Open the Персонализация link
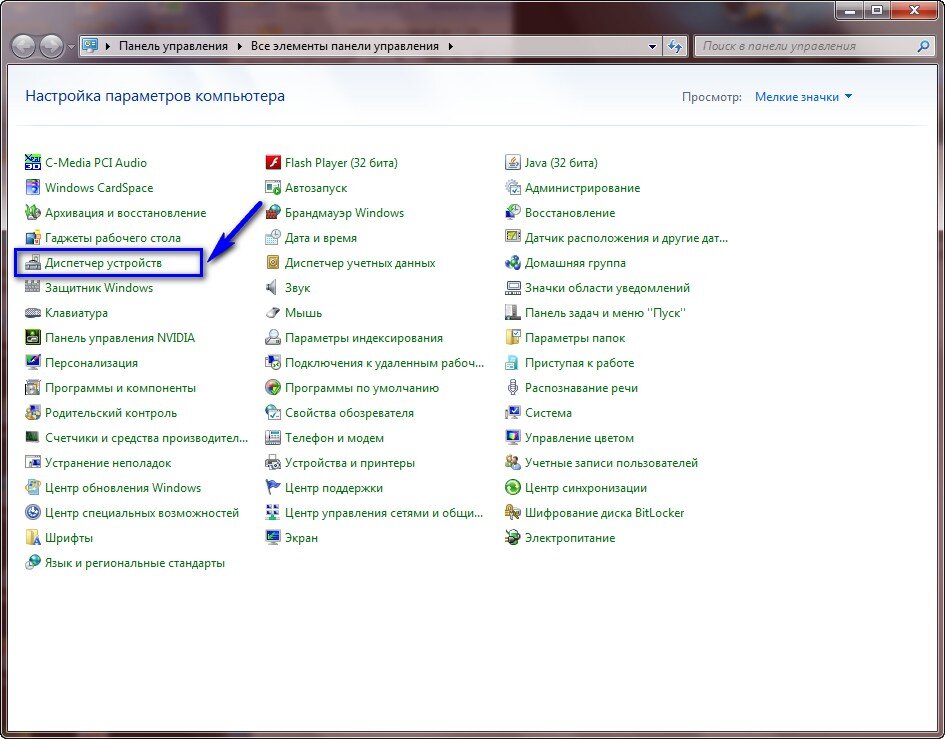This screenshot has width=945, height=739. click(91, 363)
